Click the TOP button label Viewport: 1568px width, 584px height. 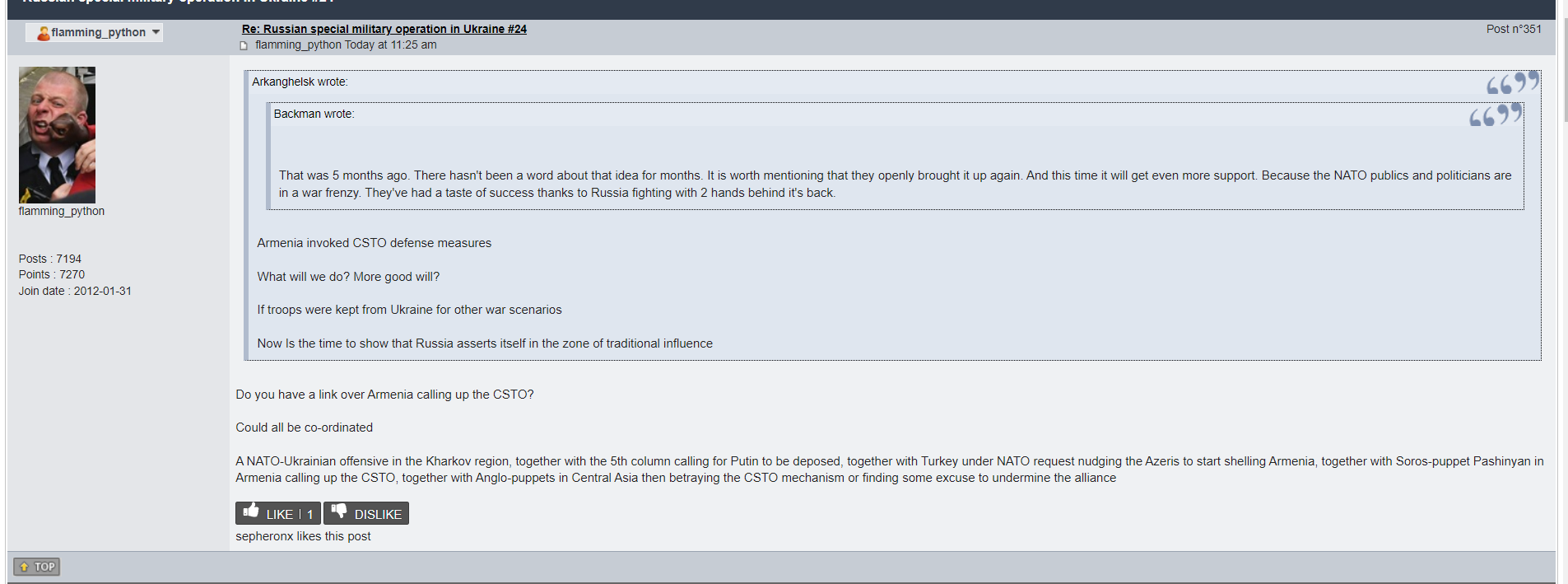pos(44,567)
